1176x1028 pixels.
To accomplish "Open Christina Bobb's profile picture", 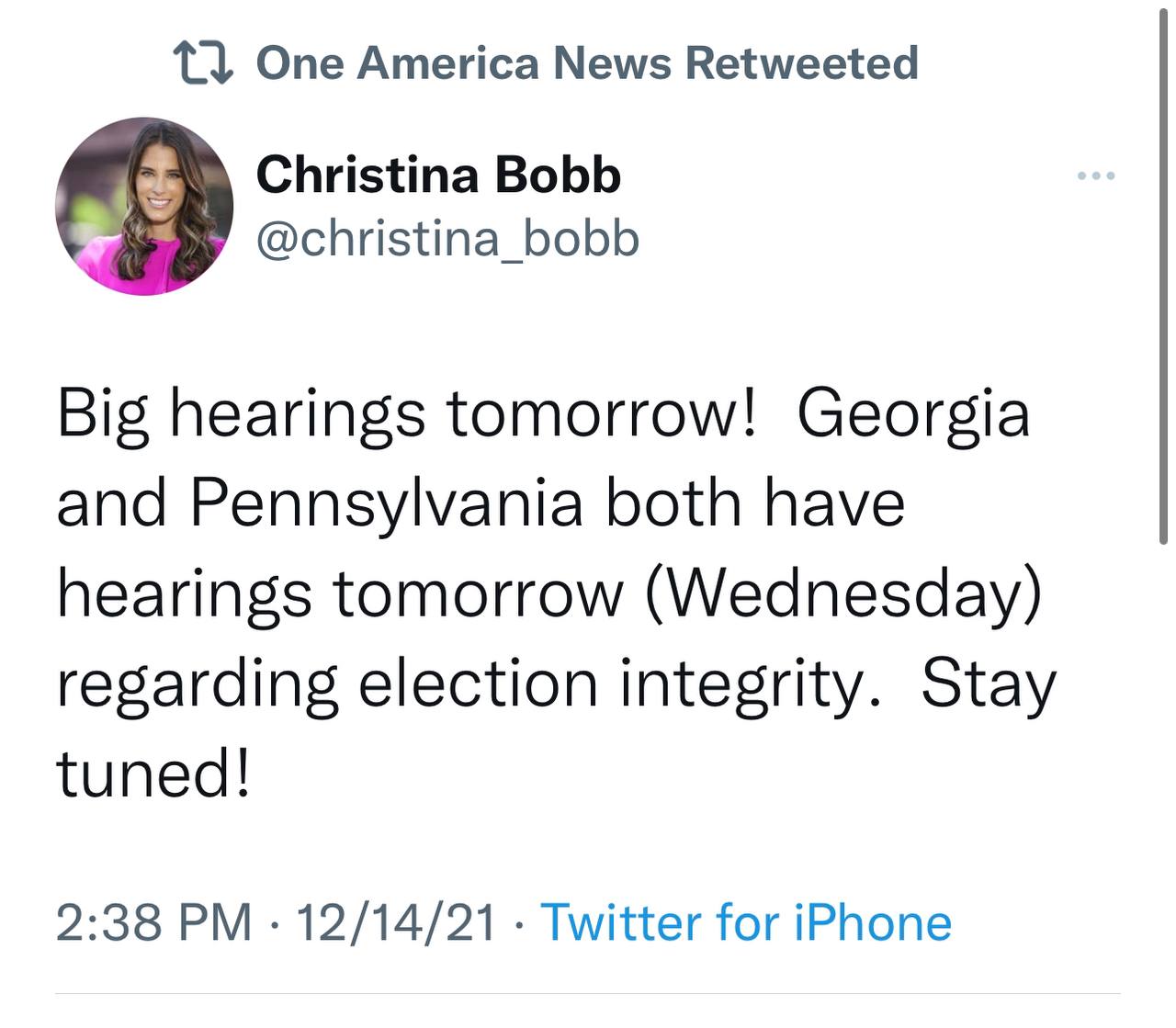I will coord(144,206).
